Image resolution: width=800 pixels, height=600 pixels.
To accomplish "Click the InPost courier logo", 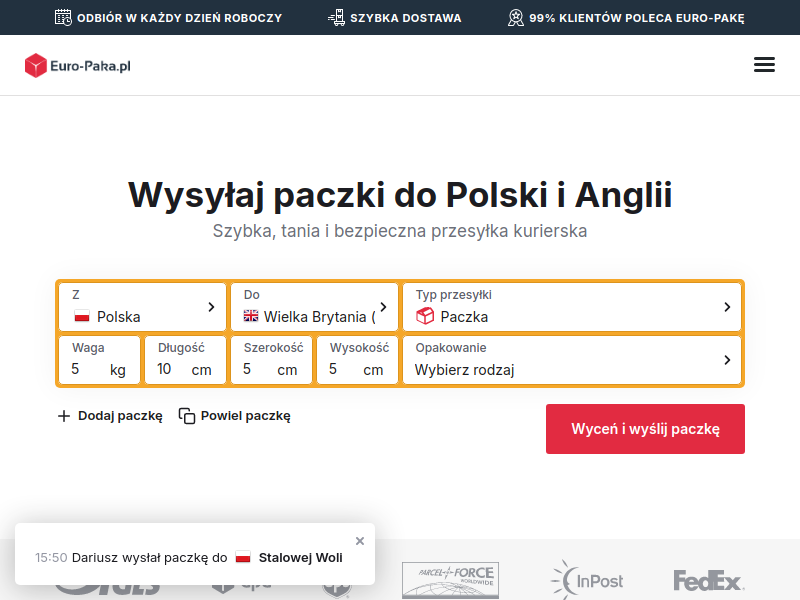I will 587,580.
